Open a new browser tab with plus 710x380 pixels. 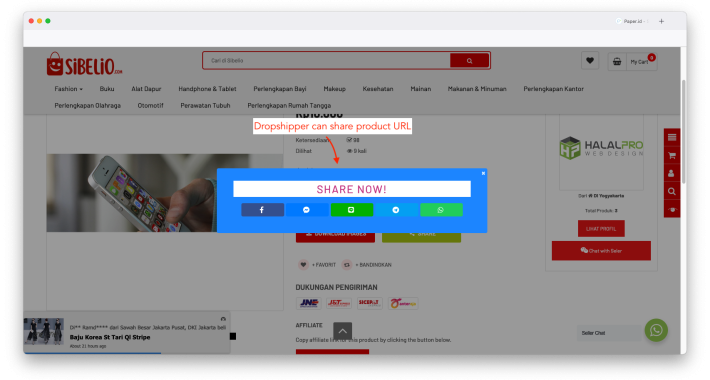click(x=662, y=21)
